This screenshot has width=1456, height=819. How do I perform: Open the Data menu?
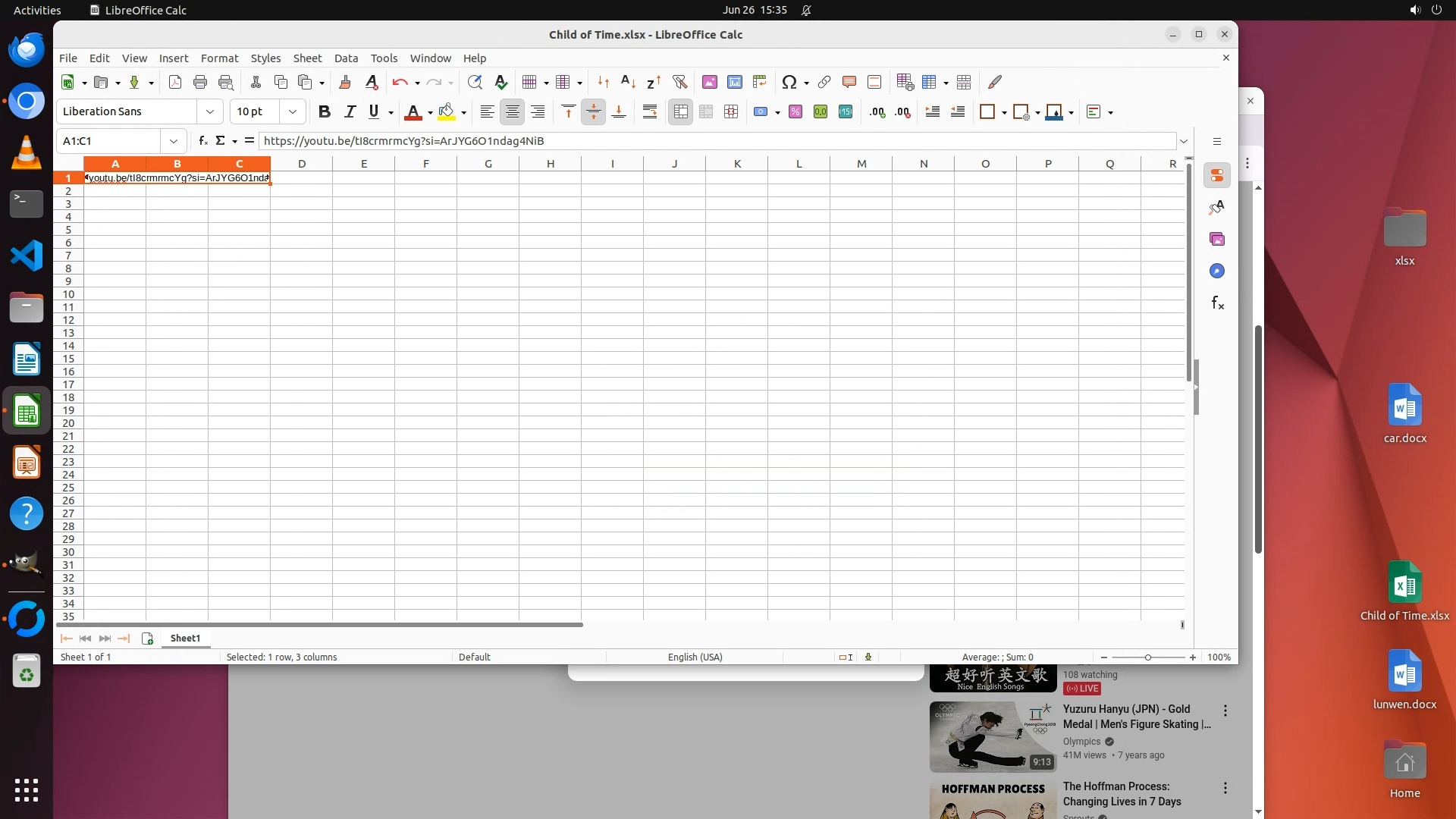click(346, 58)
